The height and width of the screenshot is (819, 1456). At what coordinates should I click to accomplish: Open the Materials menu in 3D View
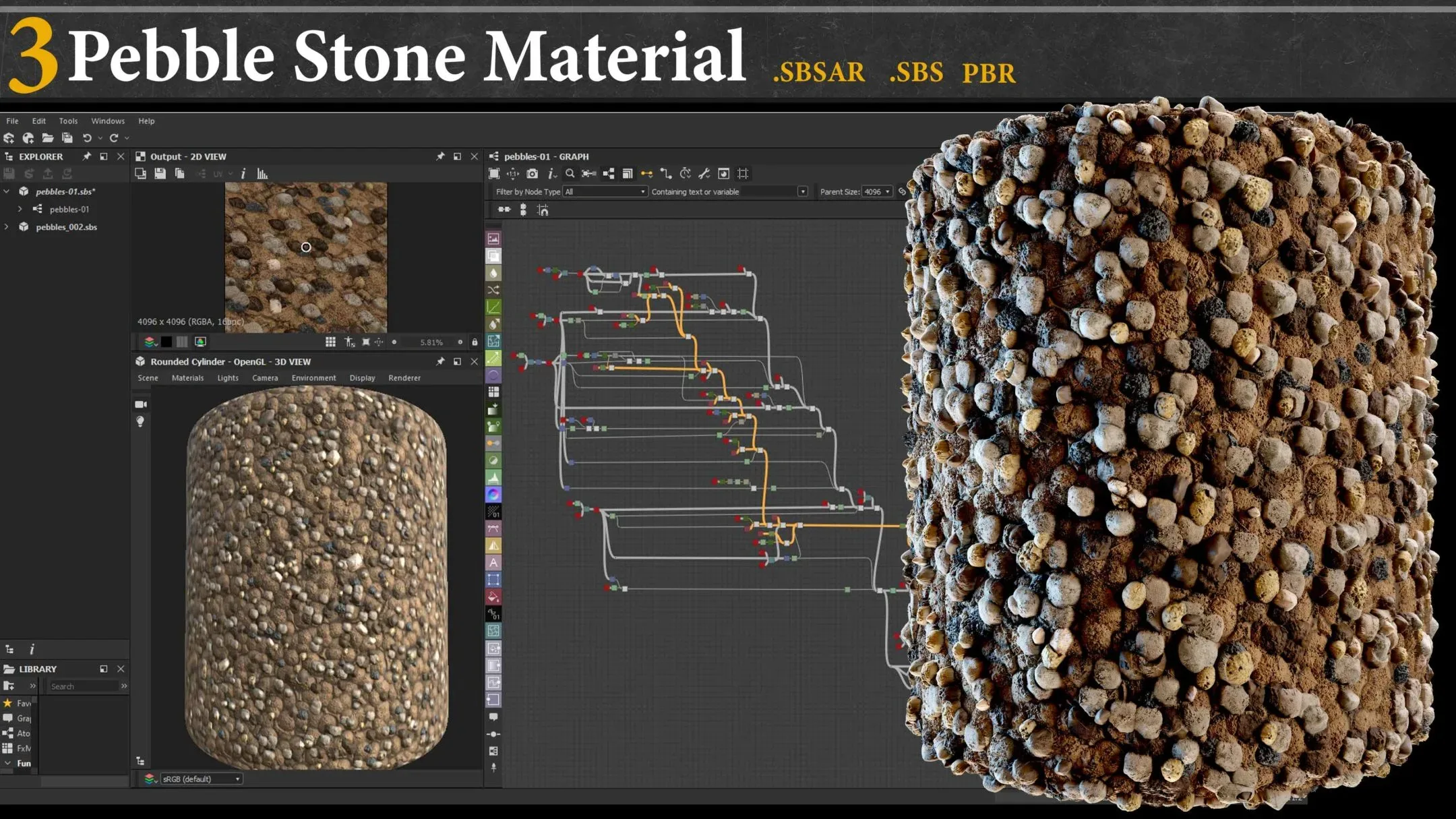(x=187, y=378)
